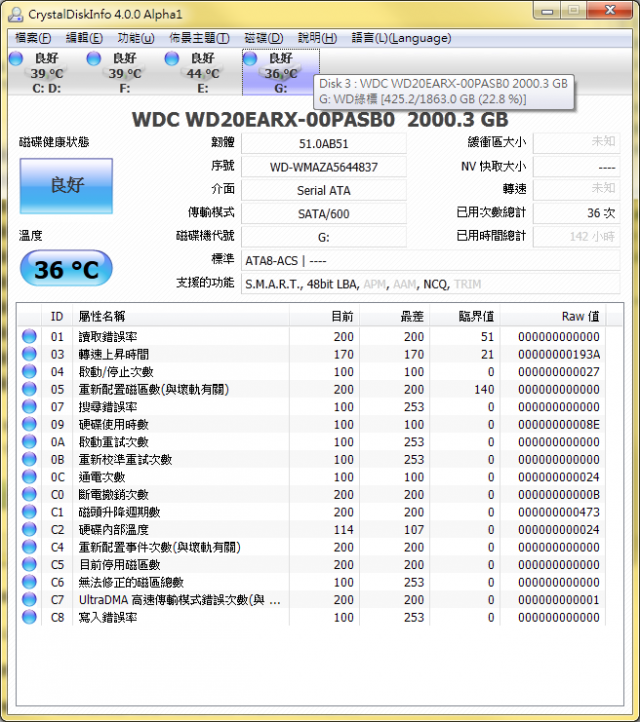Viewport: 640px width, 723px height.
Task: Minimize the CrystalDiskInfo window
Action: (547, 11)
